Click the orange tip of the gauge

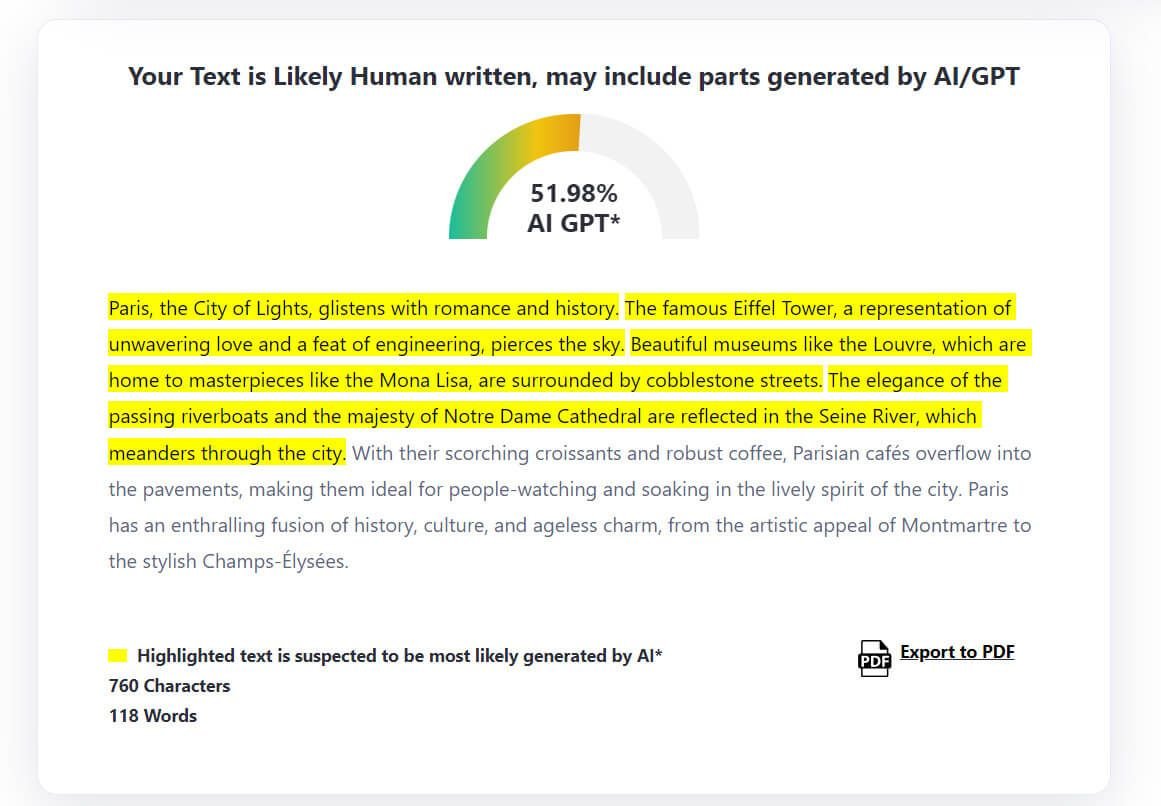565,128
